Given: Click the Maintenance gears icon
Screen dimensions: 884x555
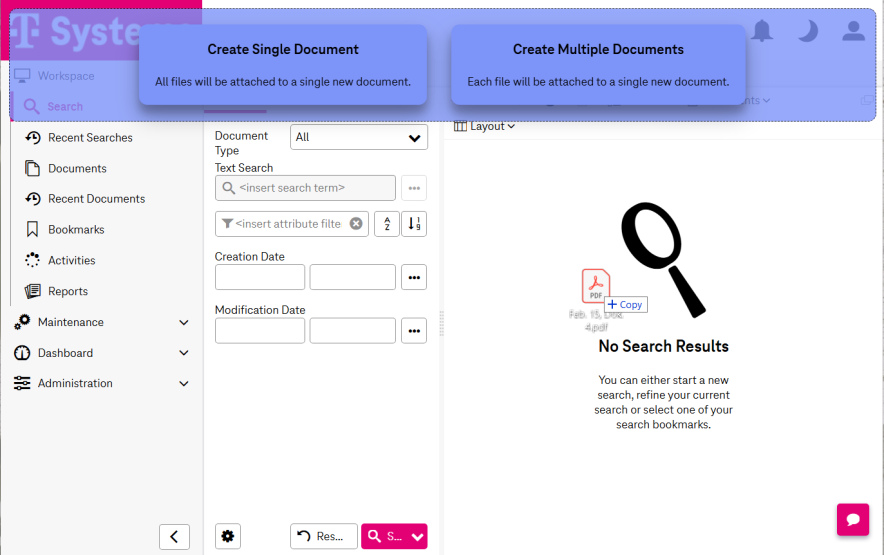Looking at the screenshot, I should [22, 322].
